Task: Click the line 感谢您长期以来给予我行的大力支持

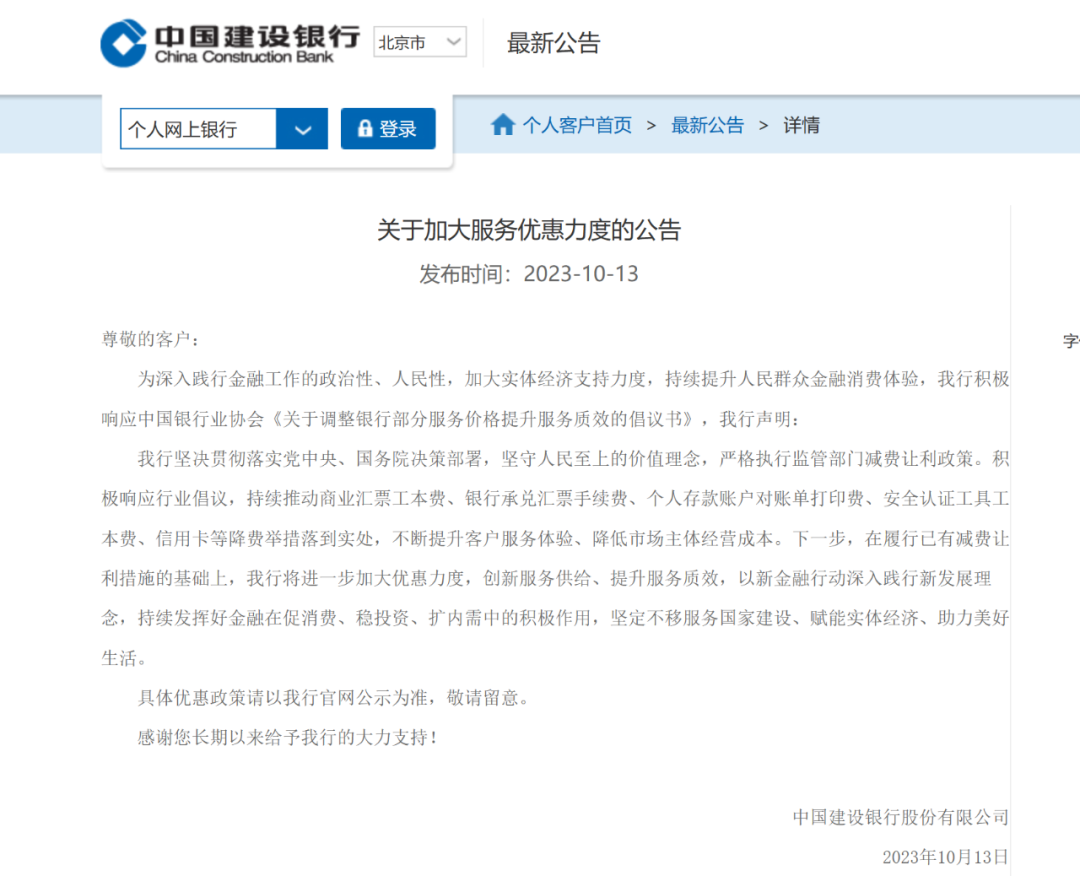Action: [x=283, y=738]
